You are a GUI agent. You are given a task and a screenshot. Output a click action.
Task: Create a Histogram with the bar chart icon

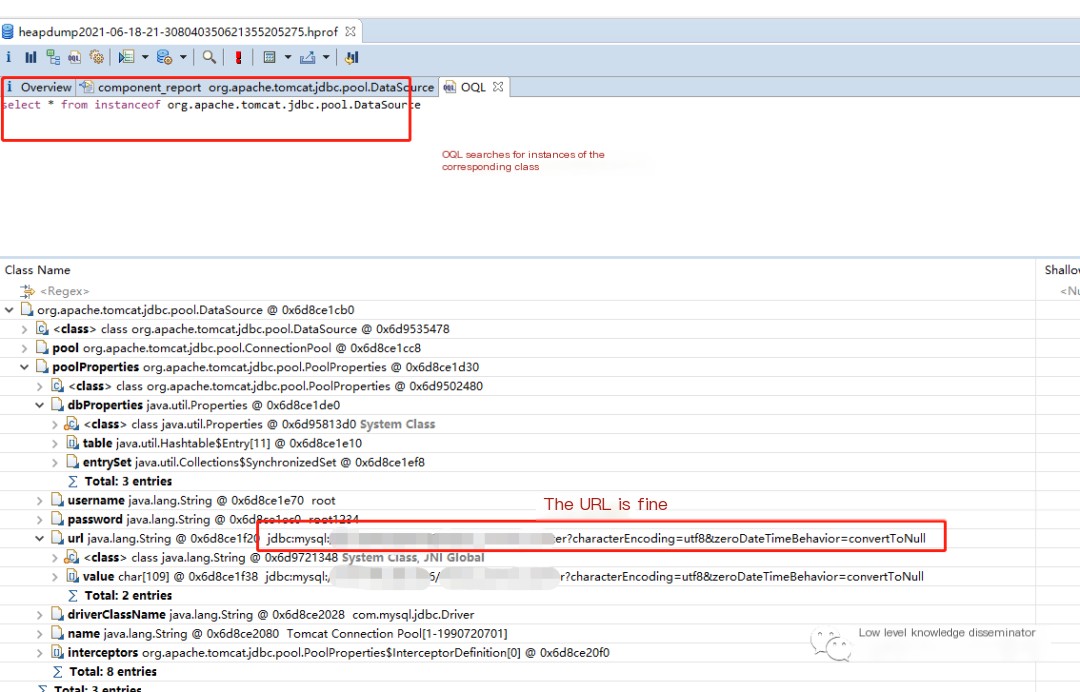click(x=31, y=57)
